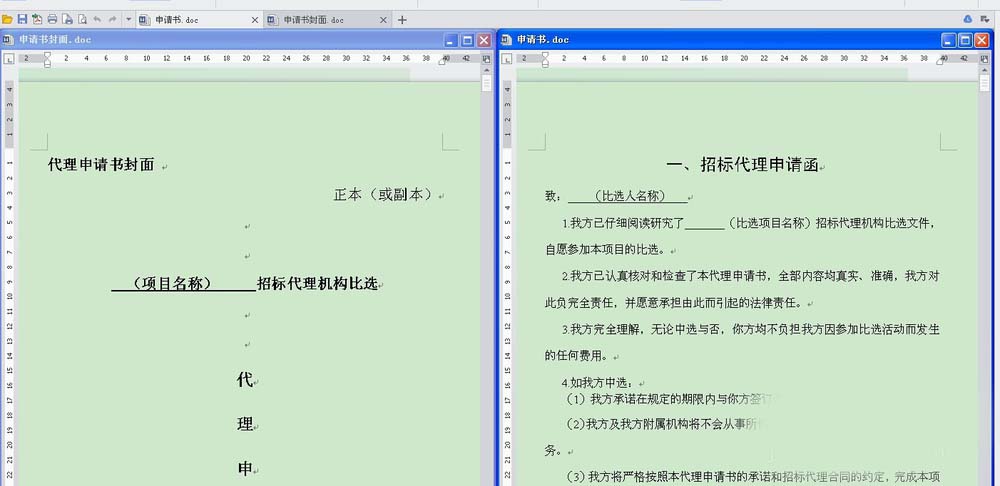Click the Redo arrow icon
1000x486 pixels.
point(113,20)
